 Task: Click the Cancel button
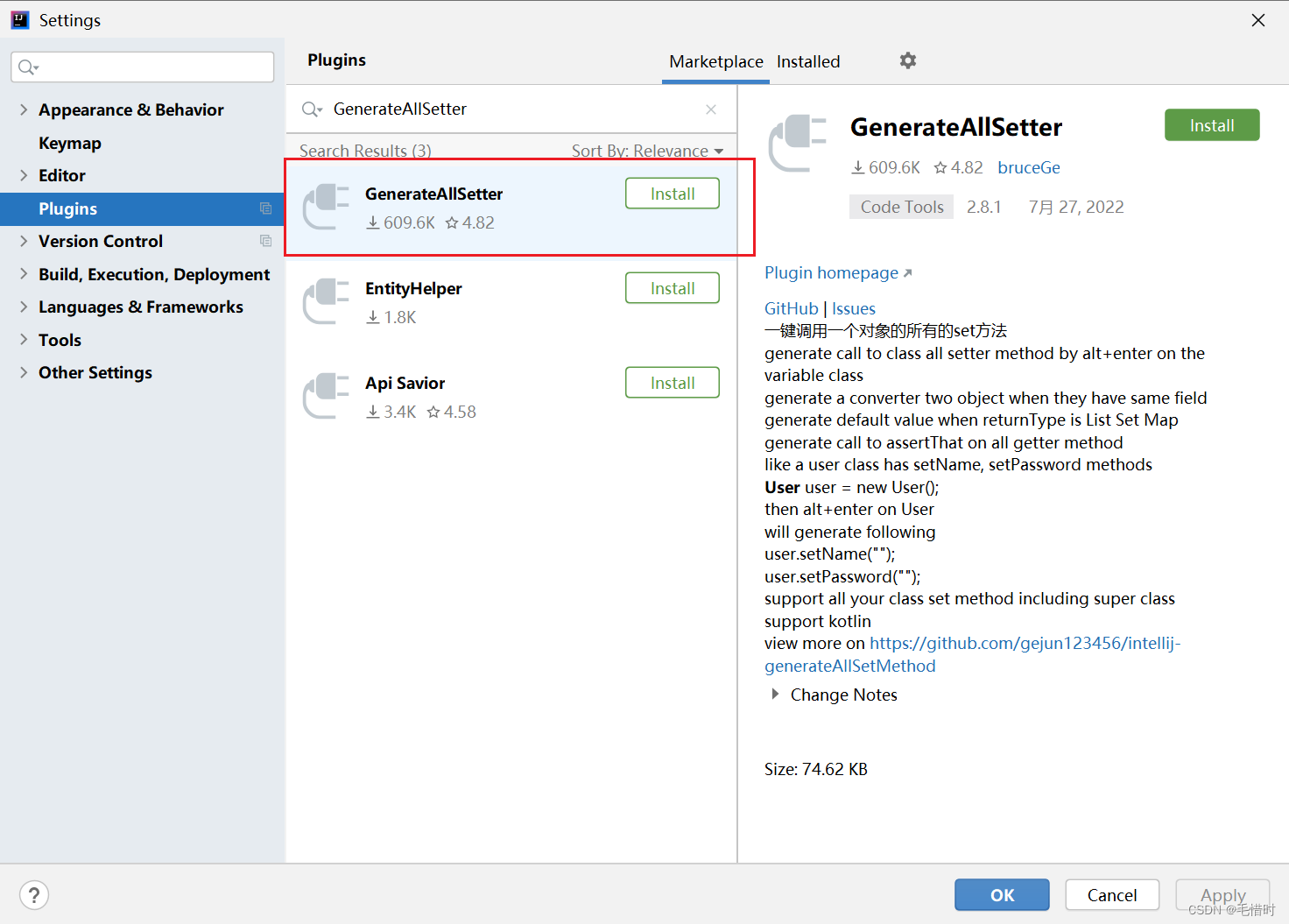click(x=1112, y=895)
